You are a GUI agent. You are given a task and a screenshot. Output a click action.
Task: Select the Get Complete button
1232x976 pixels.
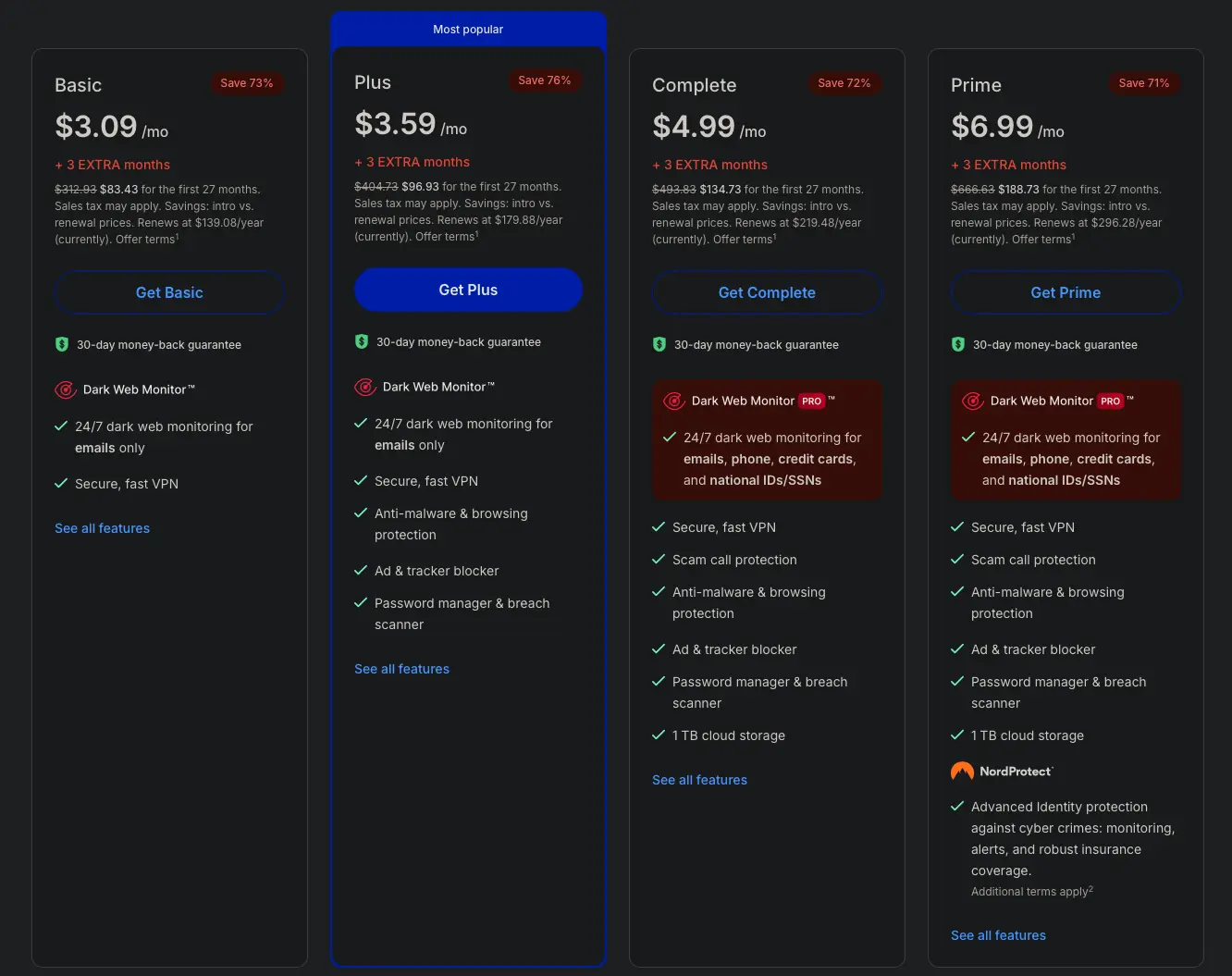(x=767, y=292)
